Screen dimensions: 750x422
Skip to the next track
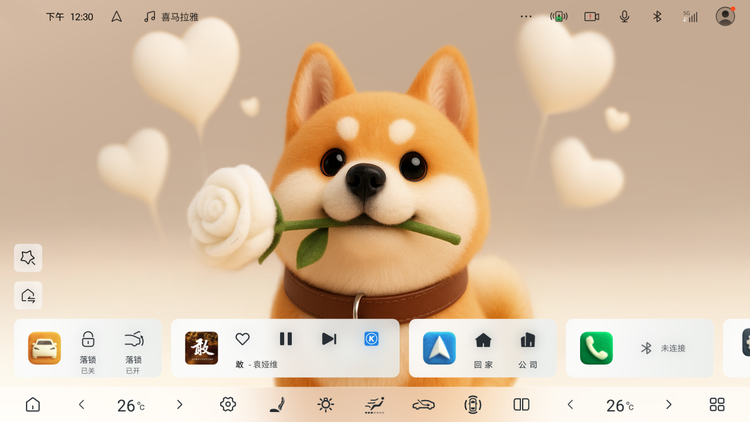329,339
